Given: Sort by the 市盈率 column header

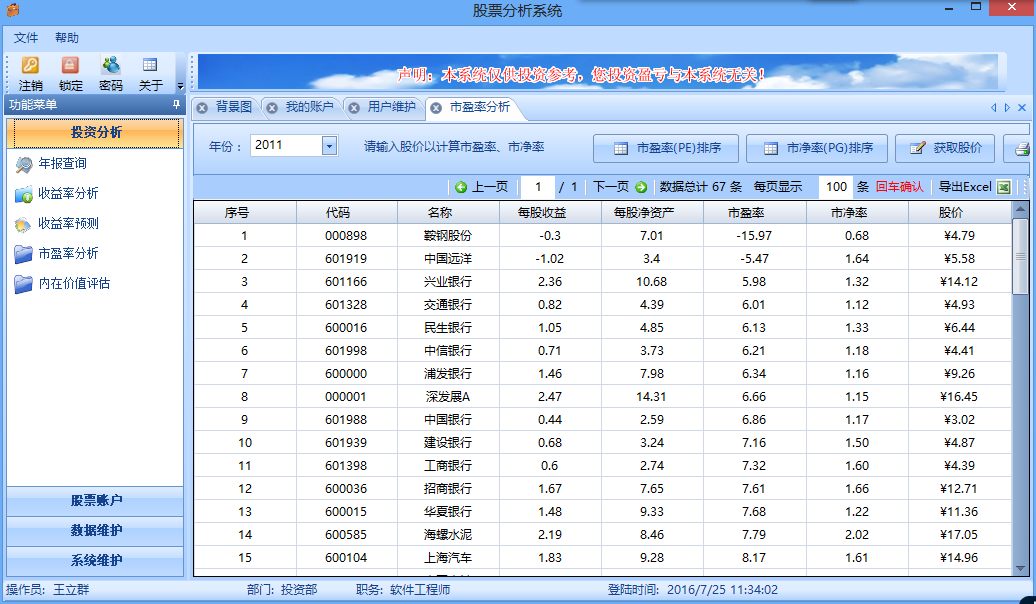Looking at the screenshot, I should [x=755, y=213].
